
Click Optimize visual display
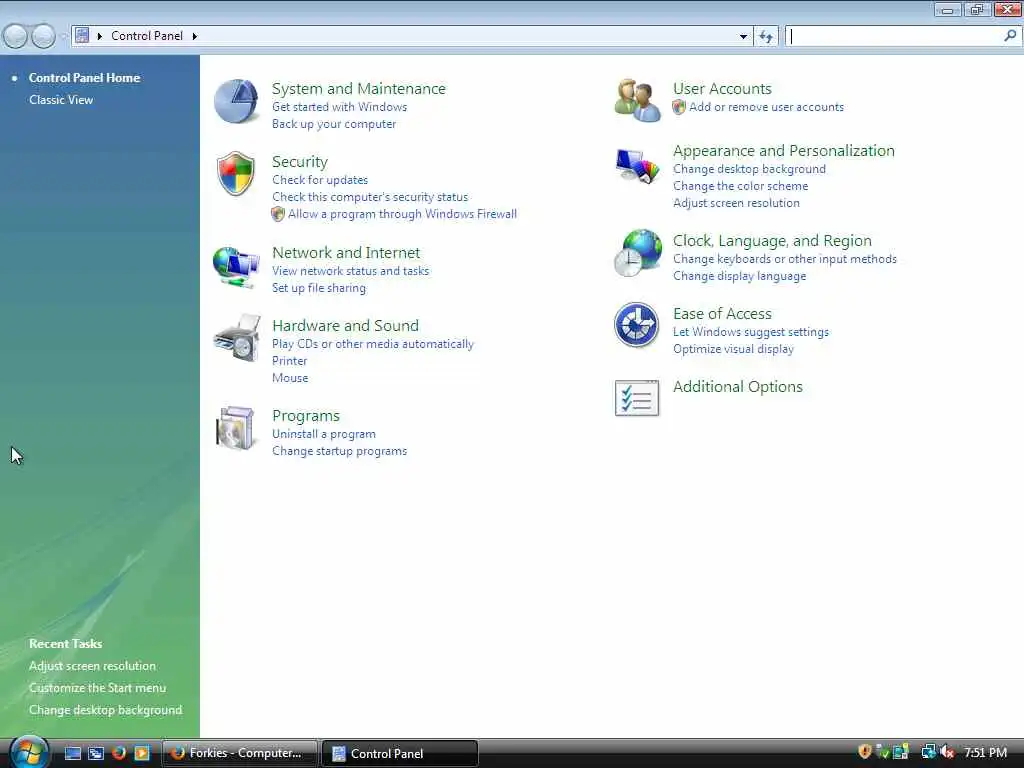[x=733, y=349]
